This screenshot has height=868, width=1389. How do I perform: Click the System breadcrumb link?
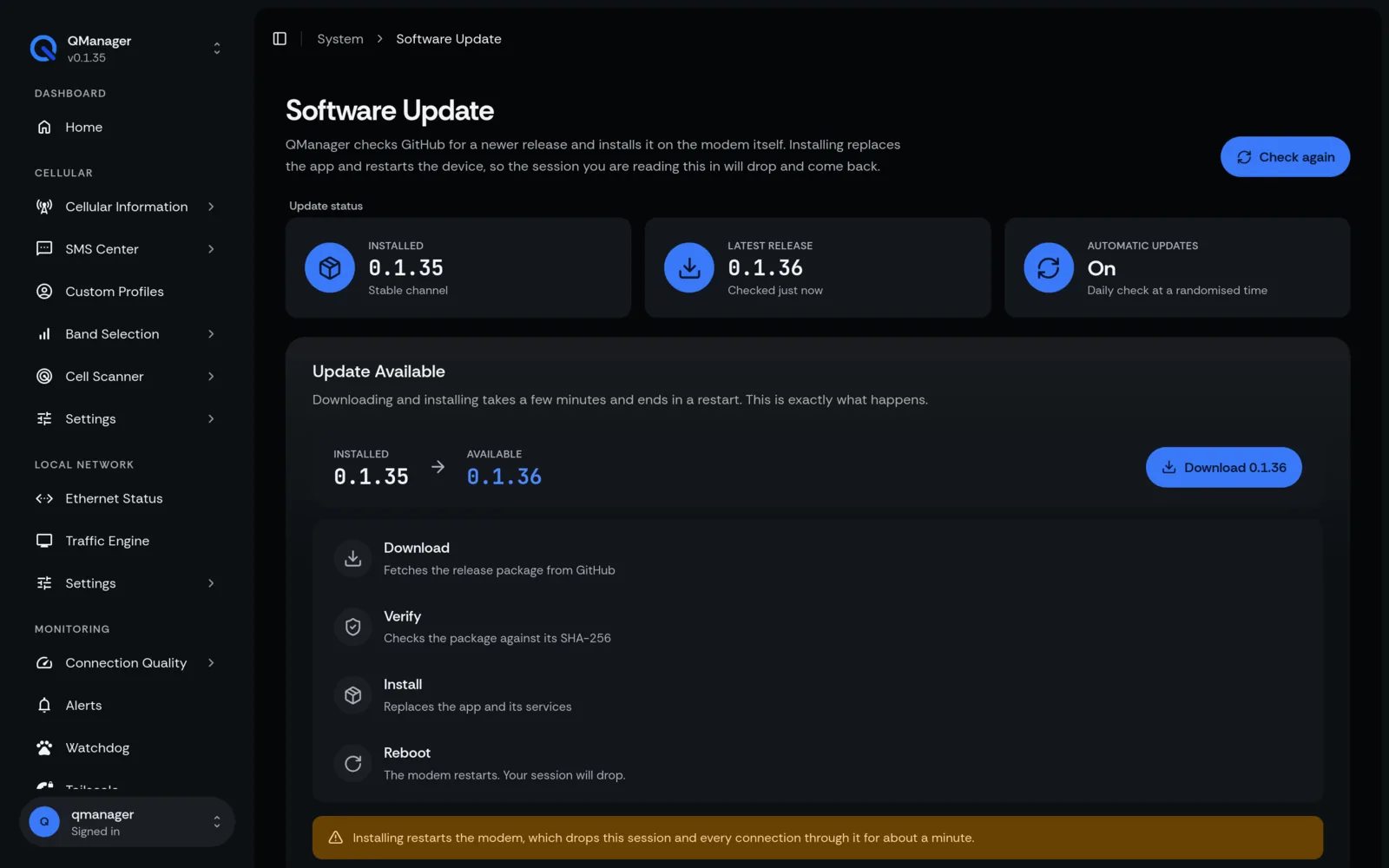click(x=340, y=39)
